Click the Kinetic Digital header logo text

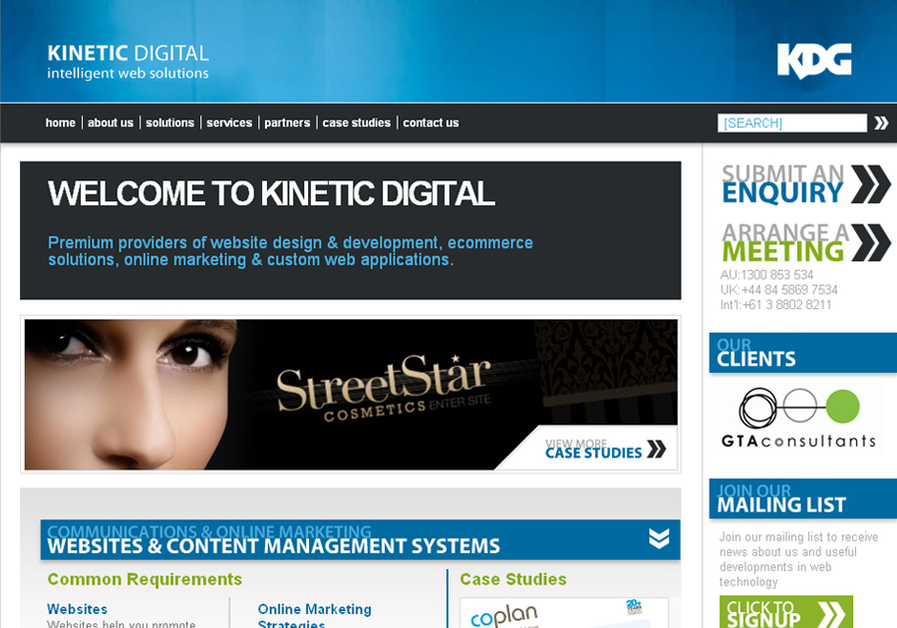pos(128,62)
